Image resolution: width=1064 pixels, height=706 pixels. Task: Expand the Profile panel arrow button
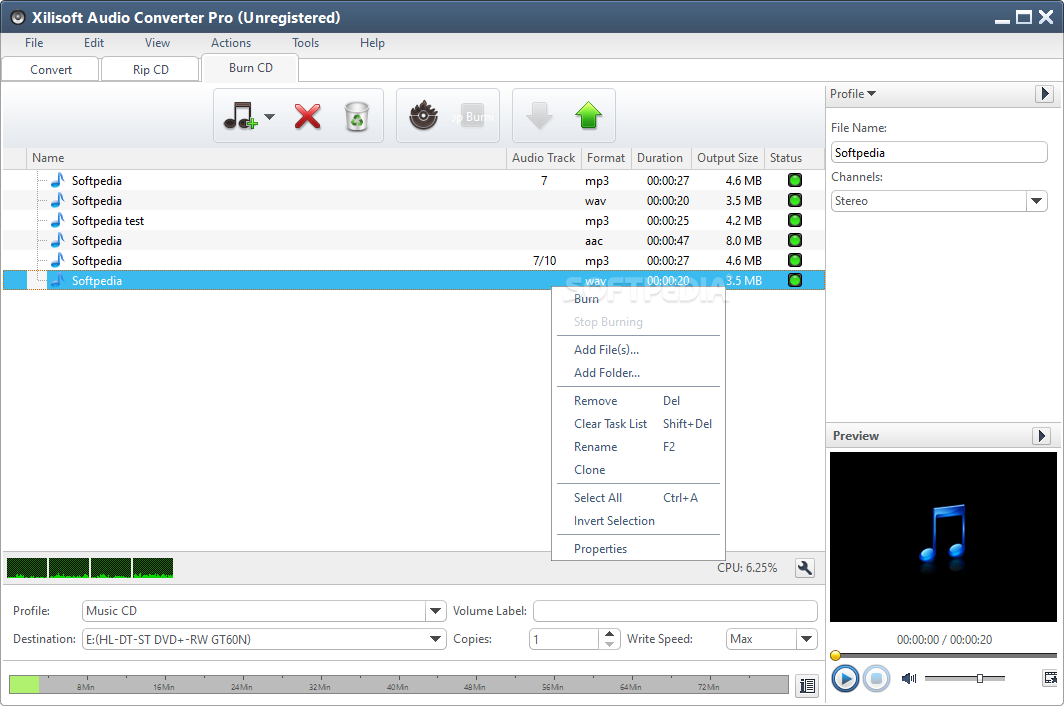tap(1044, 94)
